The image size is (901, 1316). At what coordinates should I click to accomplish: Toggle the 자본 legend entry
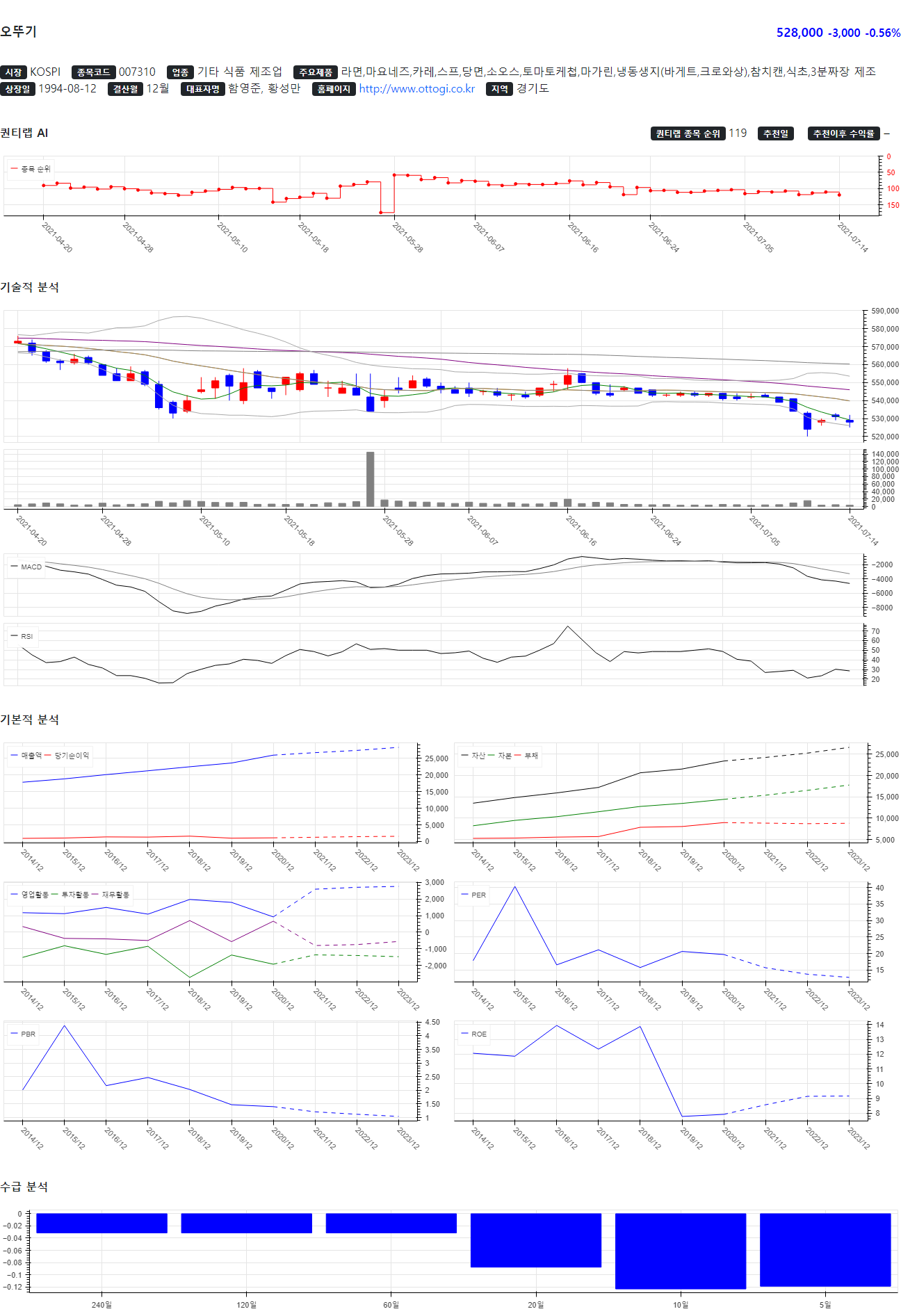click(500, 756)
